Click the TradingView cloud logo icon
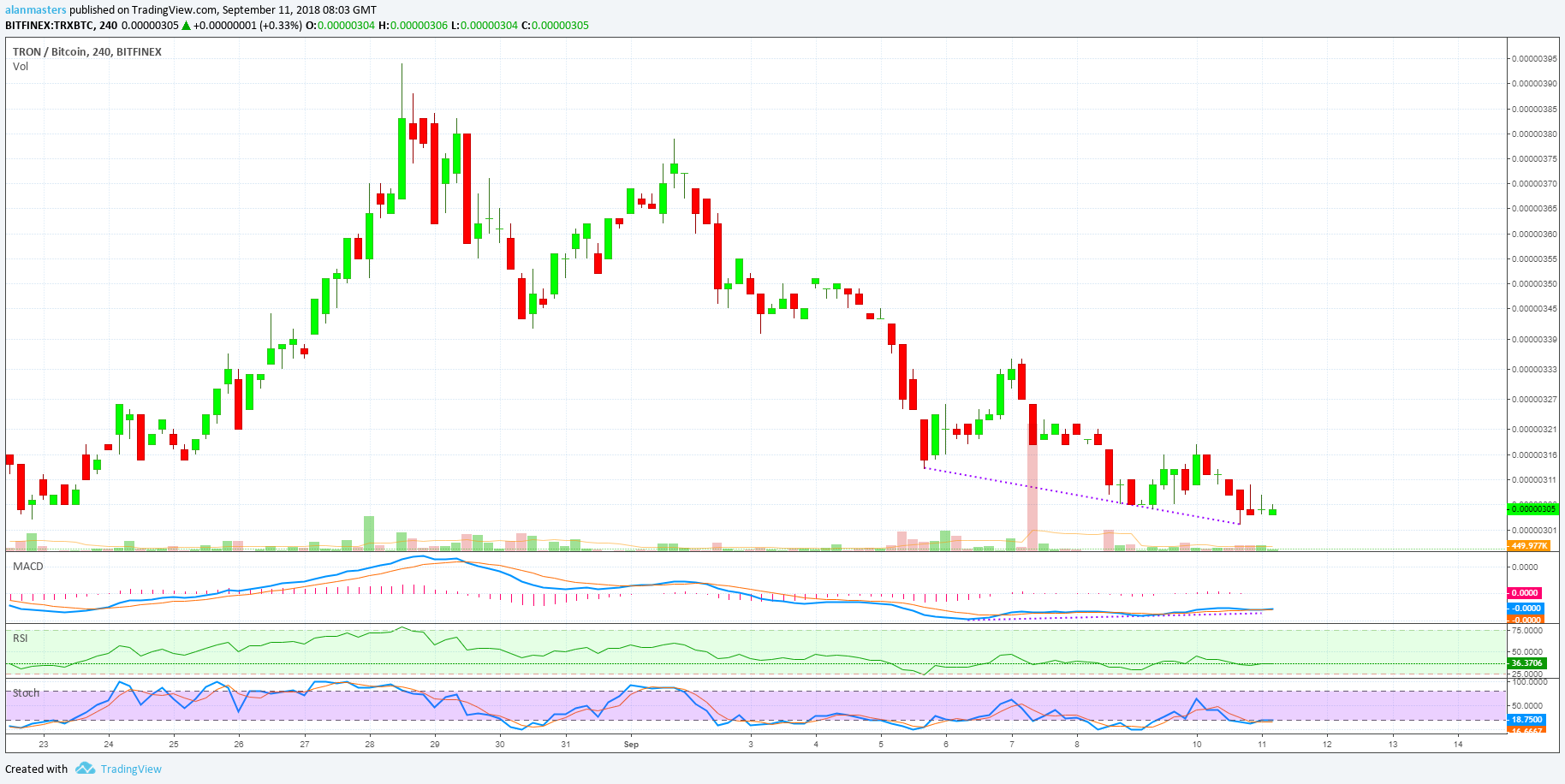 point(85,769)
